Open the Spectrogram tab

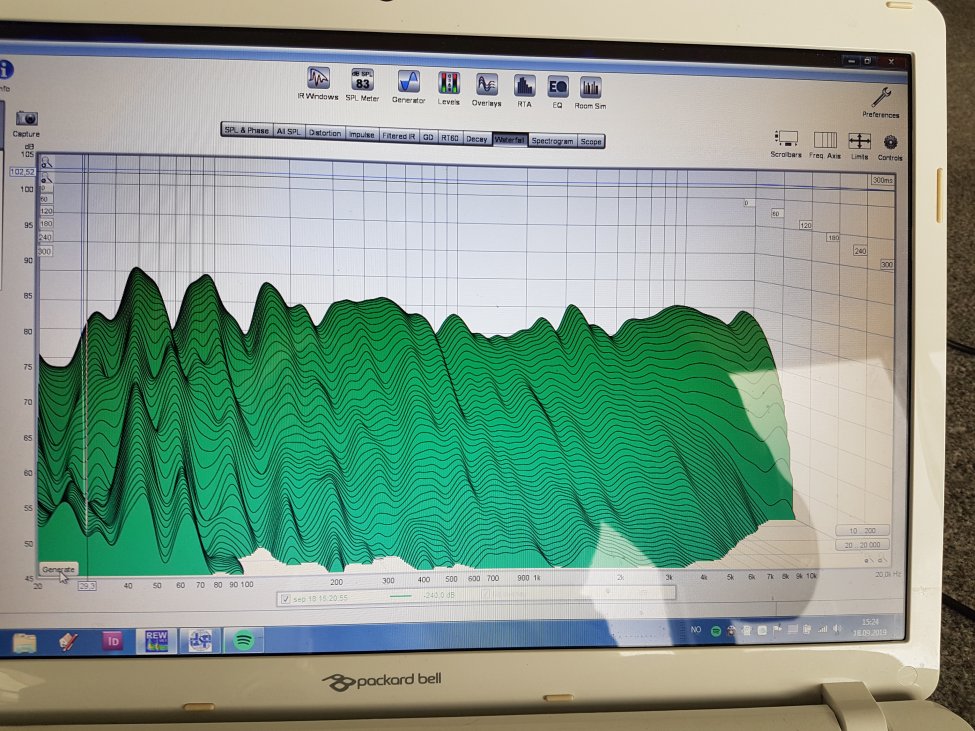[553, 141]
